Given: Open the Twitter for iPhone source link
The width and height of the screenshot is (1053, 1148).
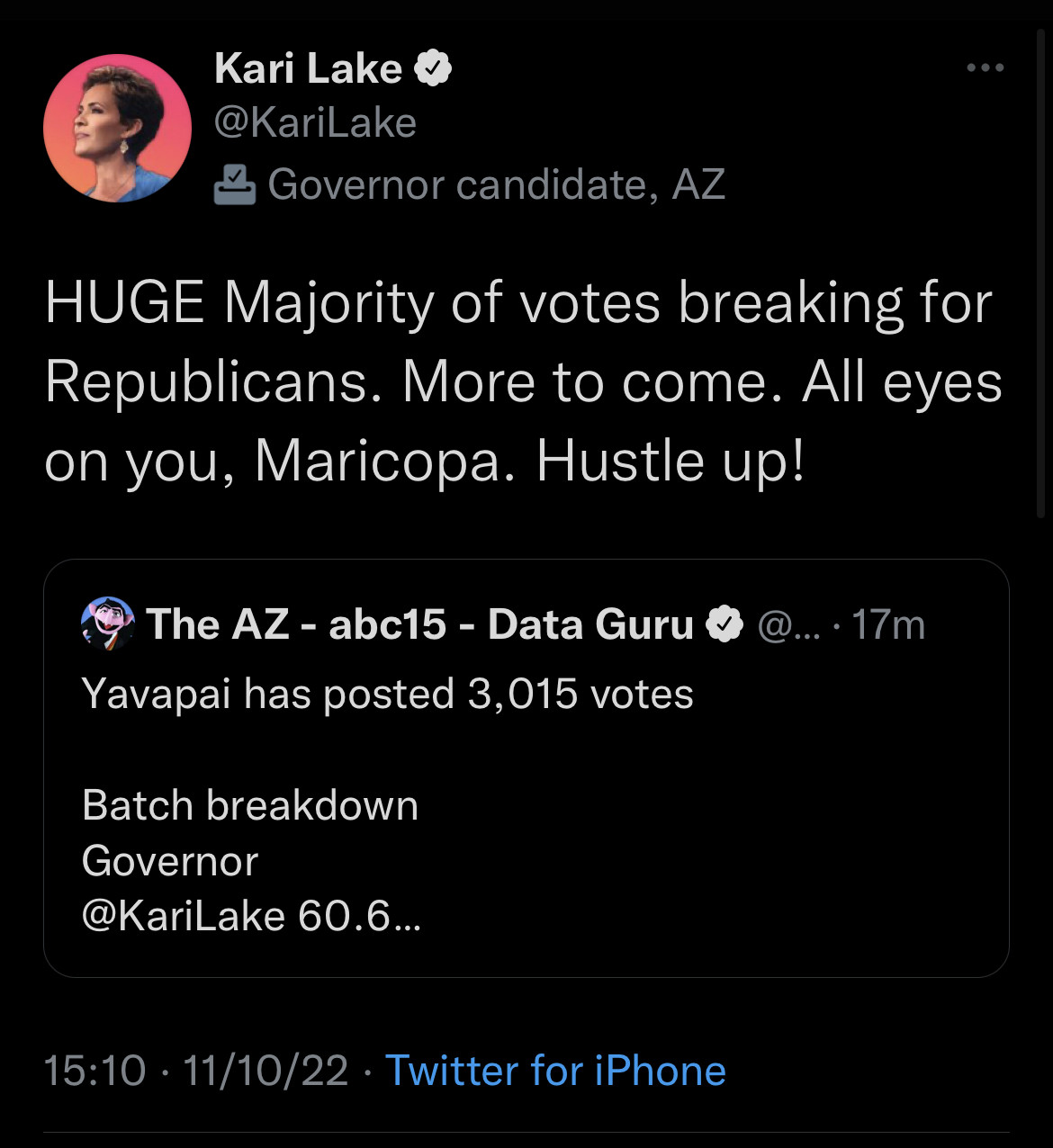Looking at the screenshot, I should point(555,1071).
